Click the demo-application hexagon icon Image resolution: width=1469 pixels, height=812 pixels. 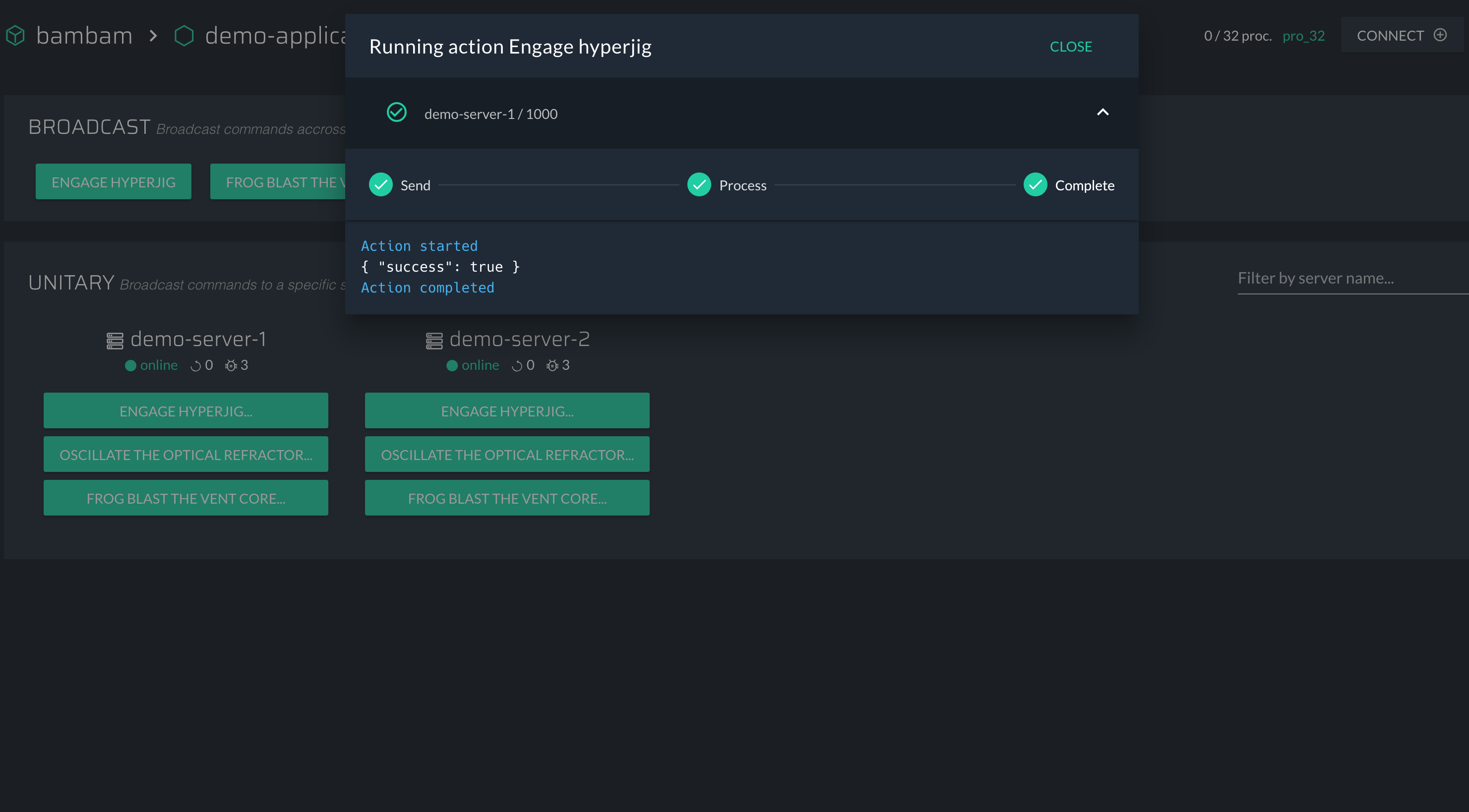point(184,35)
